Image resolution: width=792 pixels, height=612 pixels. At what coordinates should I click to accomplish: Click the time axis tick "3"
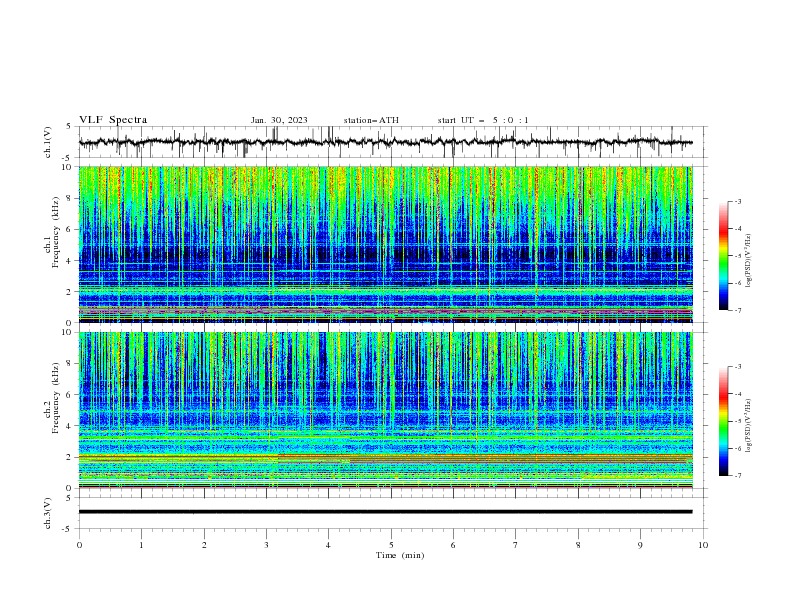pos(266,545)
